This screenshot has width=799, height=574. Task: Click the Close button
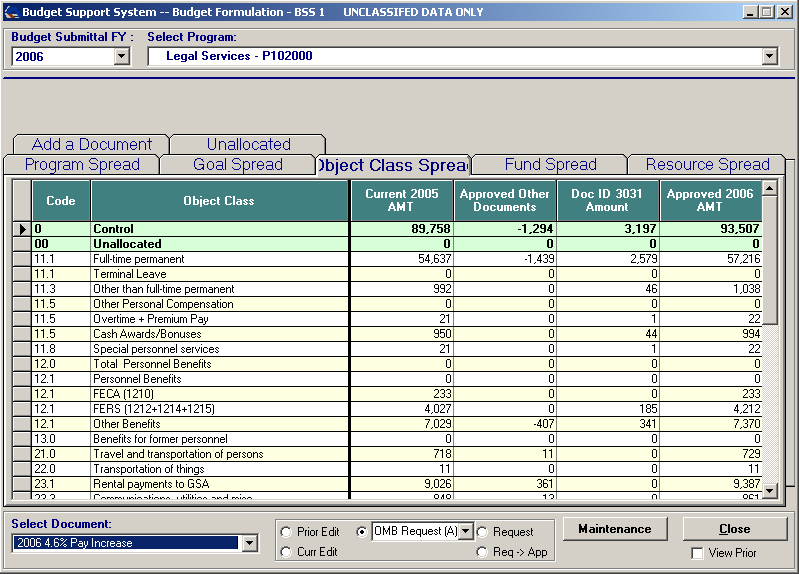coord(734,529)
